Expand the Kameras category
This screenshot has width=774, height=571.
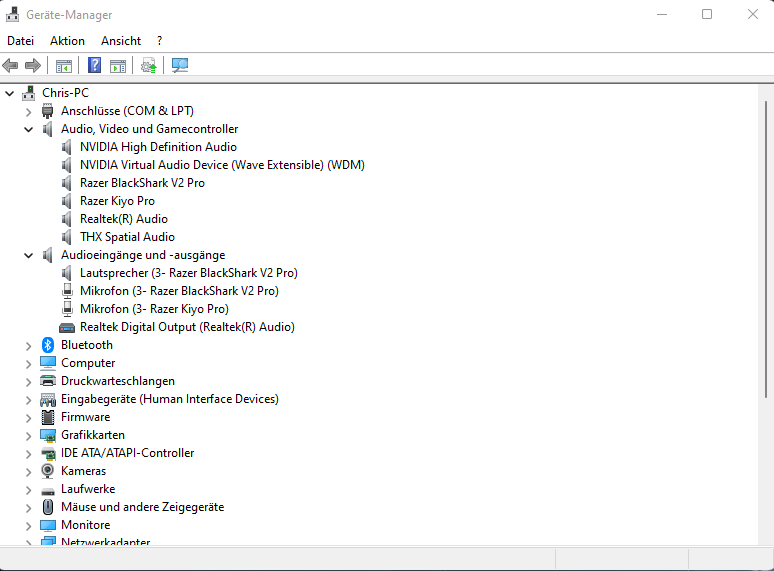[x=29, y=472]
